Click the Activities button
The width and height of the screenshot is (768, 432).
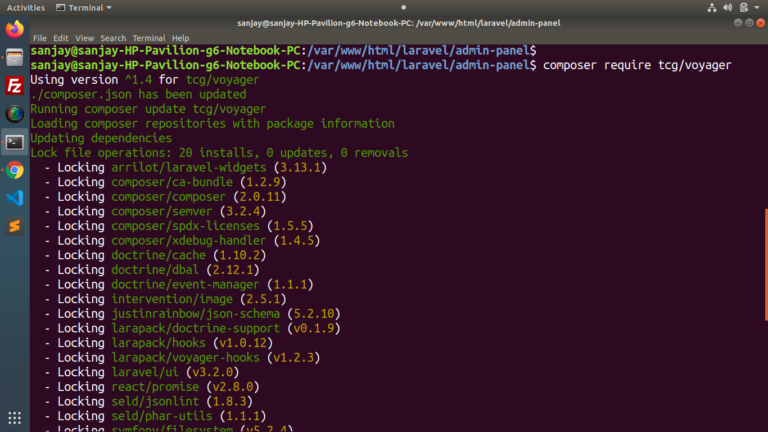coord(25,7)
